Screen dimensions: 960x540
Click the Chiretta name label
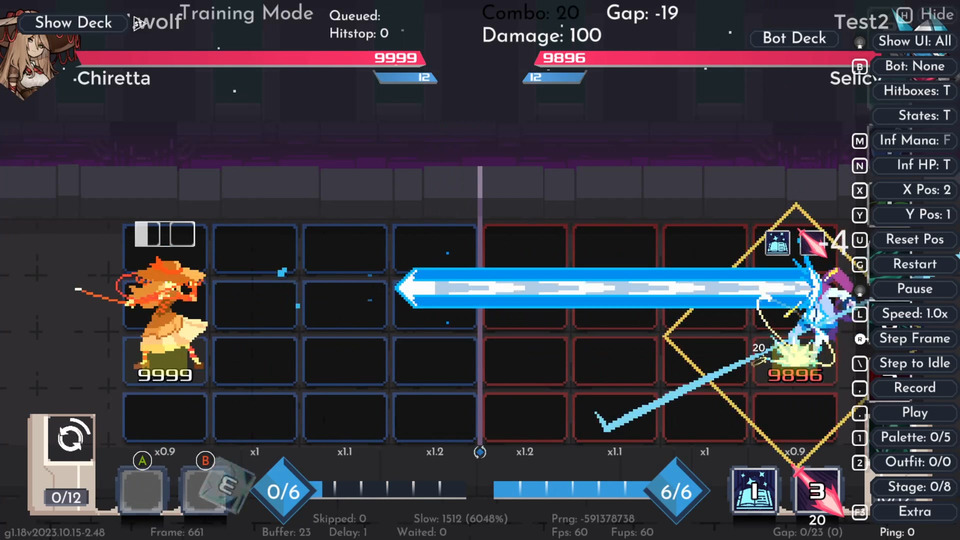(x=113, y=78)
